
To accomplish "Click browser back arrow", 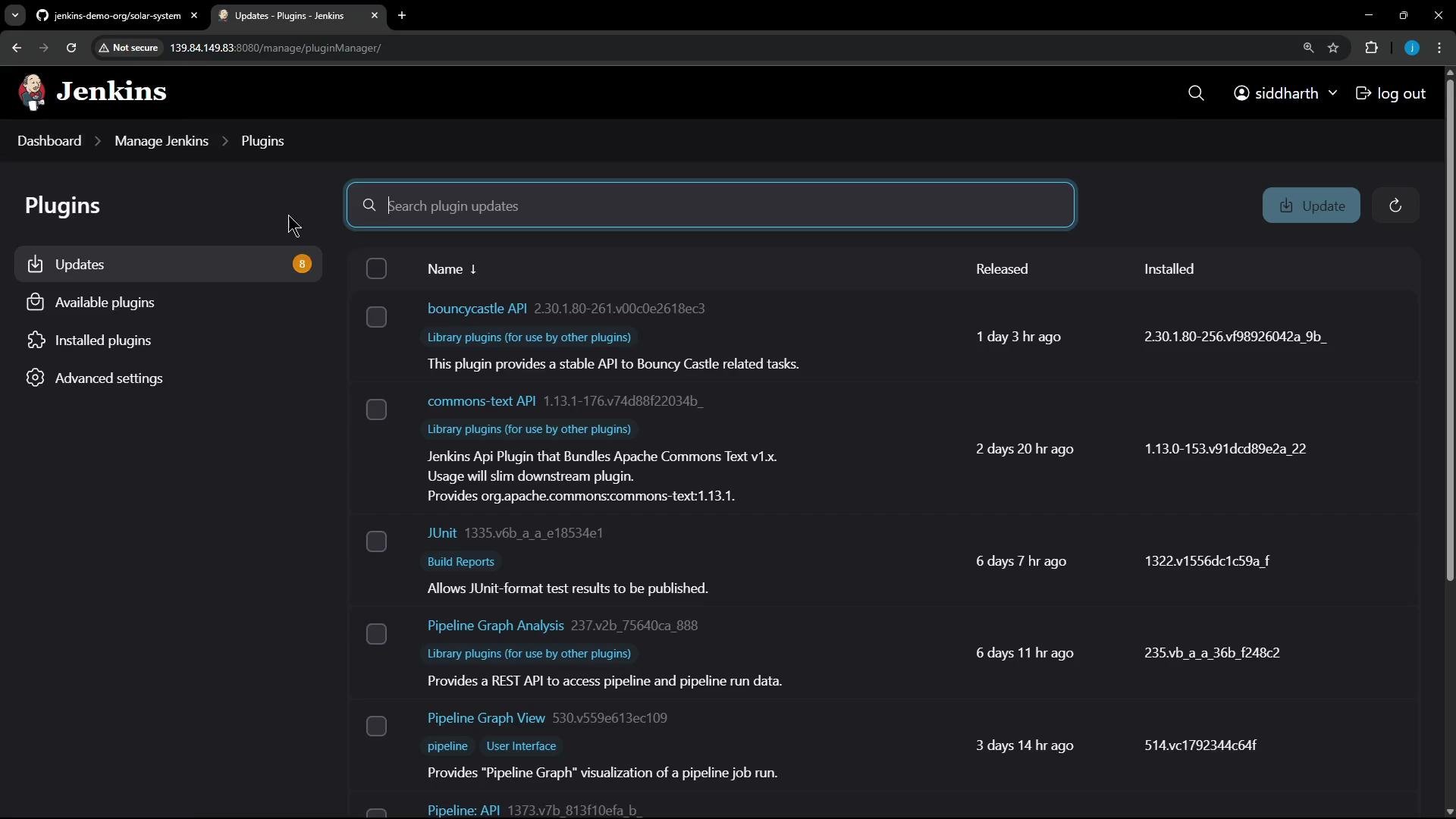I will 17,48.
